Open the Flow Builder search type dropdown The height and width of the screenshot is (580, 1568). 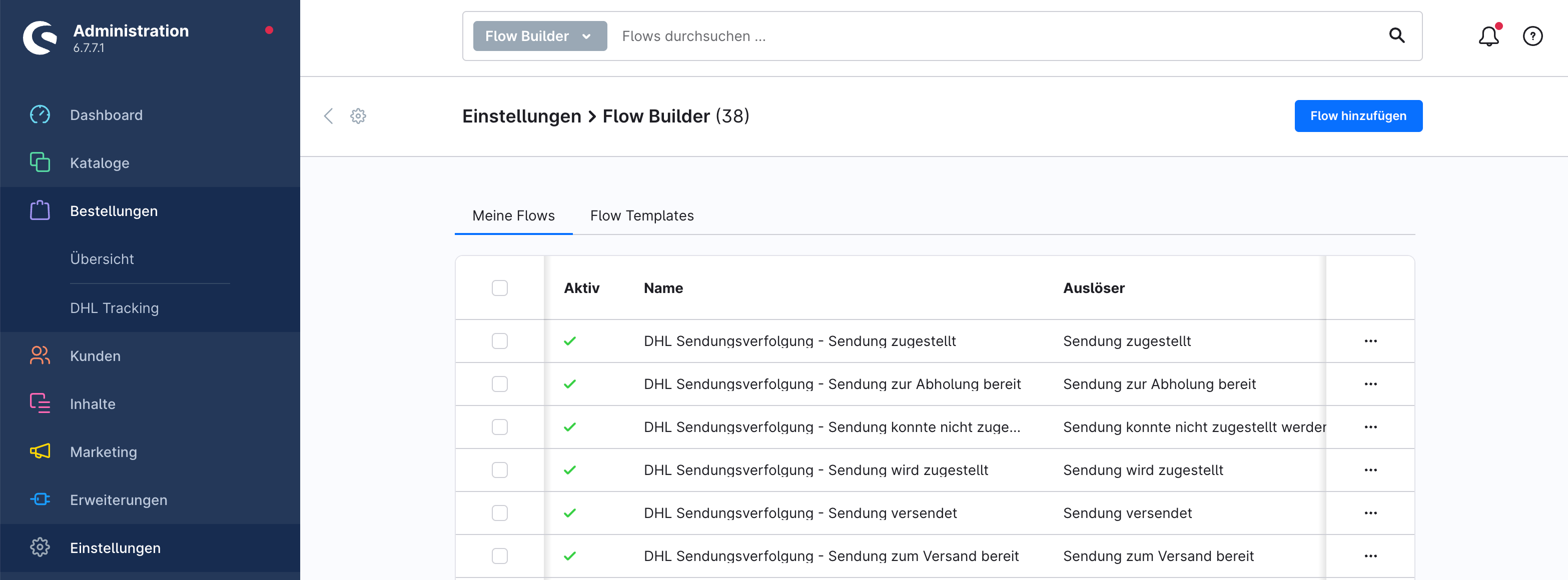[x=540, y=36]
